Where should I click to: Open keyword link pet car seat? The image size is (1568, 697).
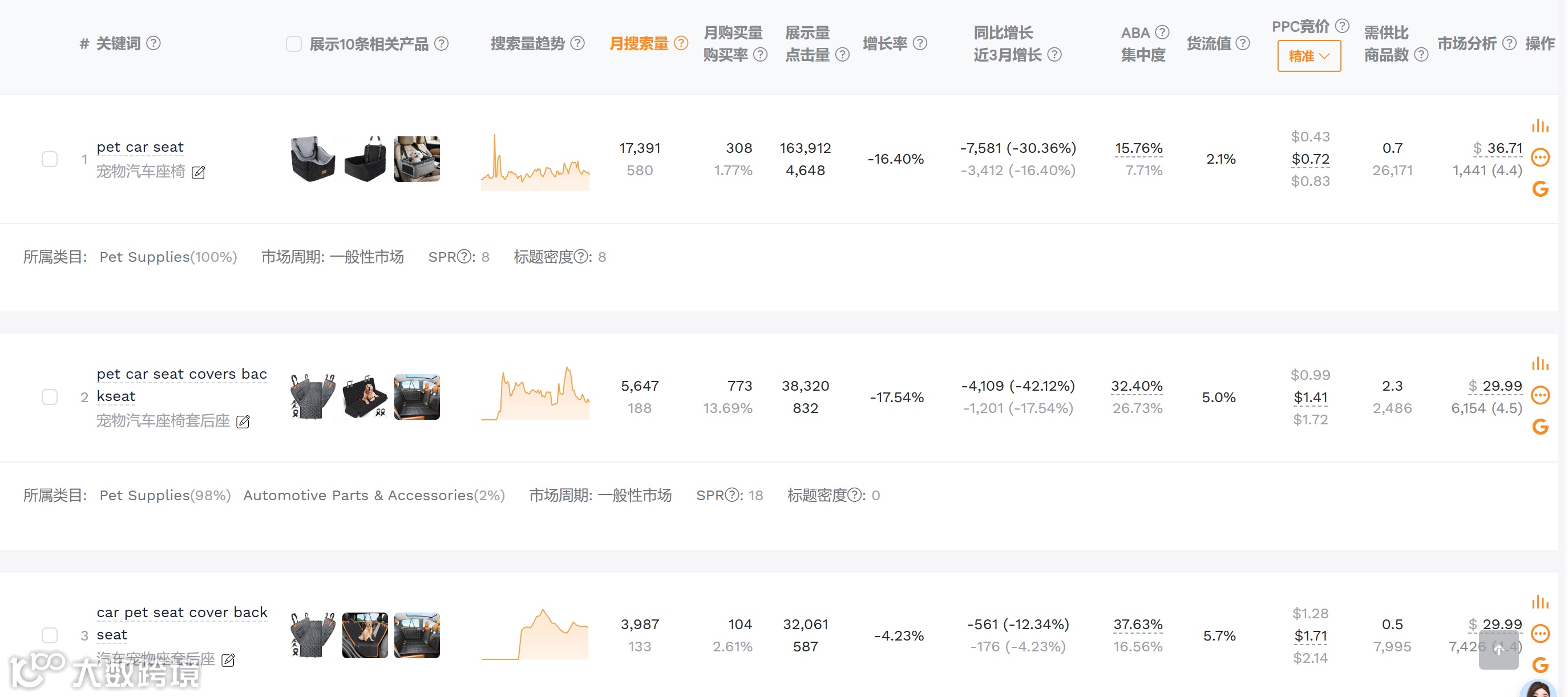[140, 147]
